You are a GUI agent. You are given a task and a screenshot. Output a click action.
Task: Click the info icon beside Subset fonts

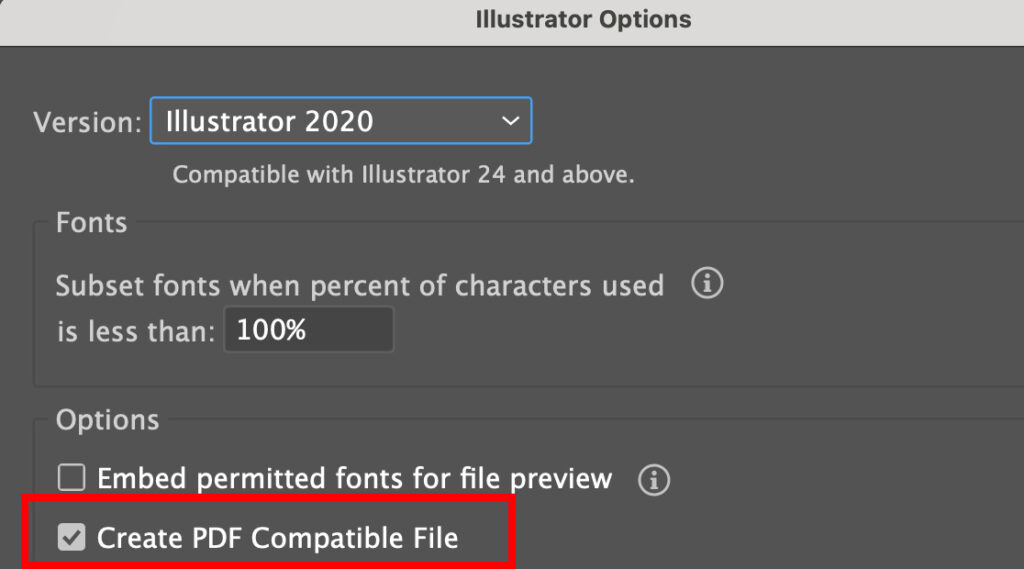[x=707, y=285]
